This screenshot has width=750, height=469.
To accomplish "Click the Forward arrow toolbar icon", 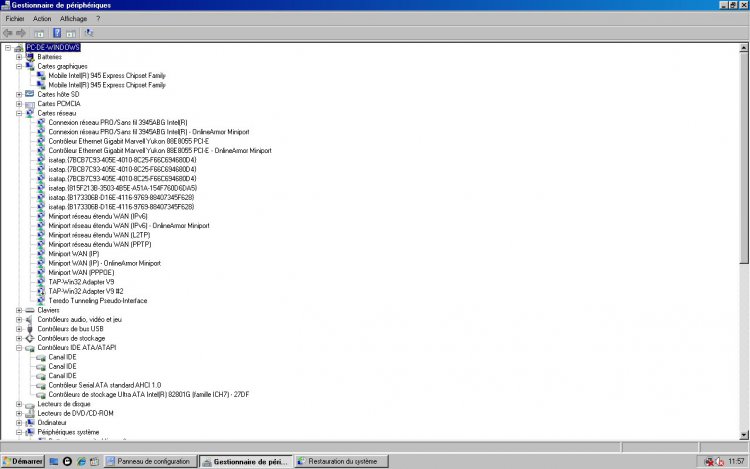I will (21, 33).
